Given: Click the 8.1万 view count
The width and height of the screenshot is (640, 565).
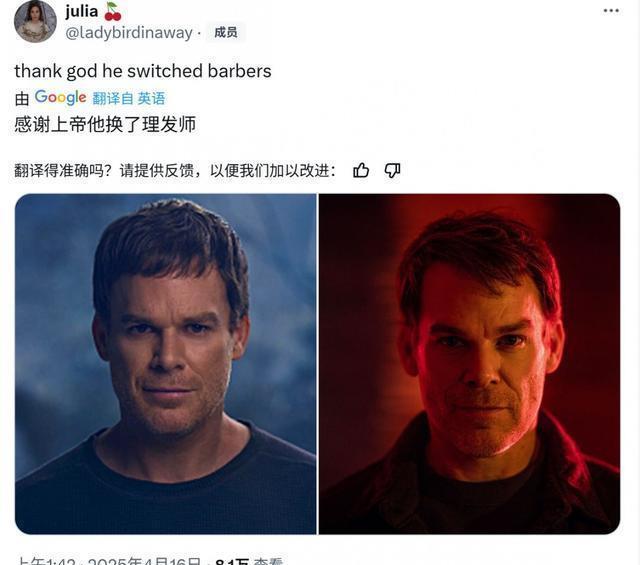Looking at the screenshot, I should [232, 561].
